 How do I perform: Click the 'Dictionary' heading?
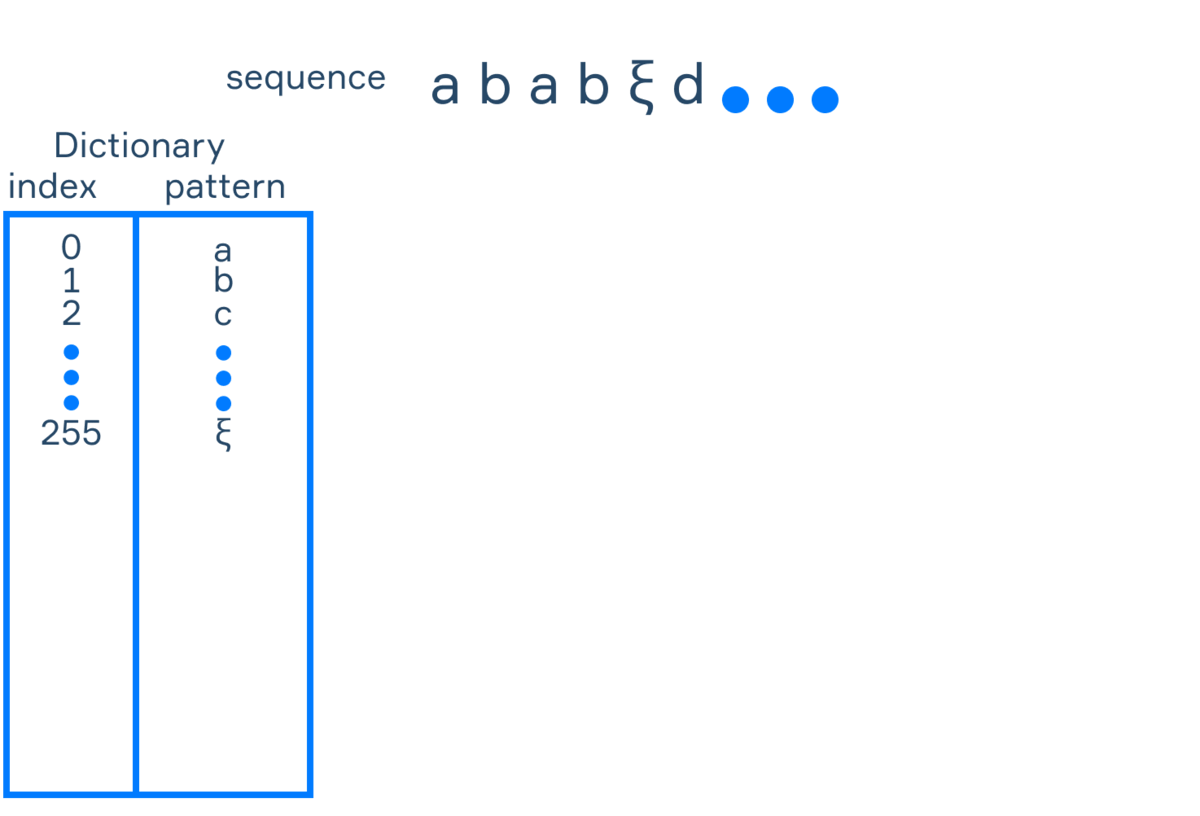click(139, 147)
